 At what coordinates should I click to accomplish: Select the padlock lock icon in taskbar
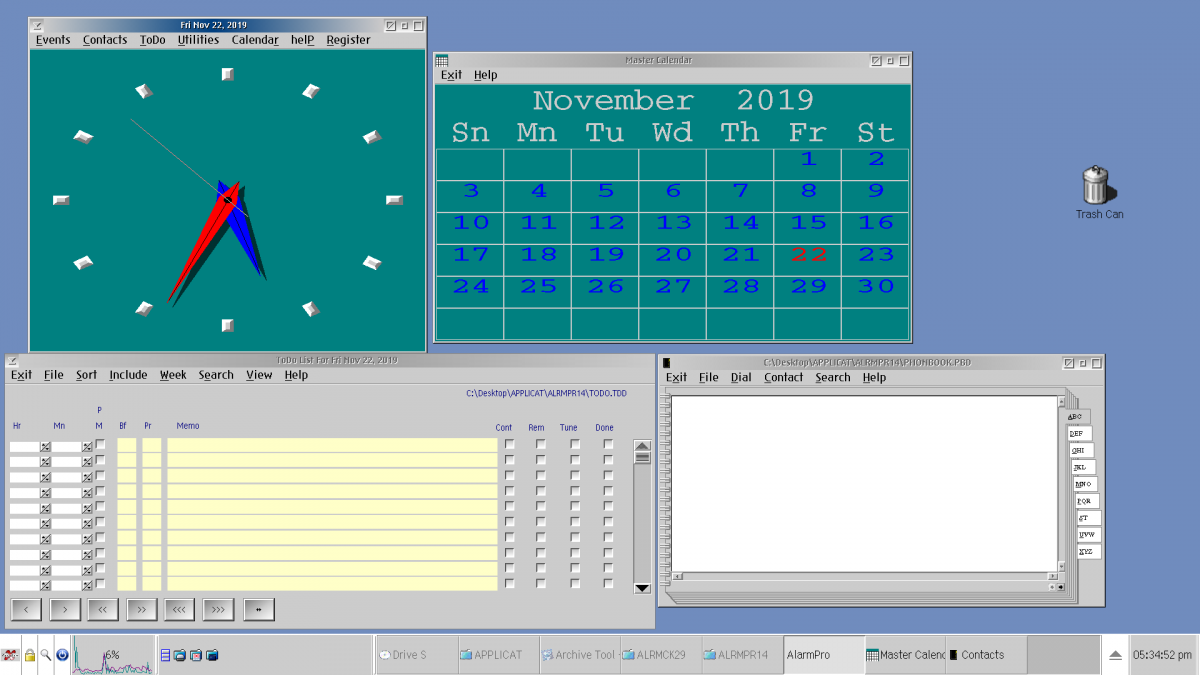coord(30,655)
